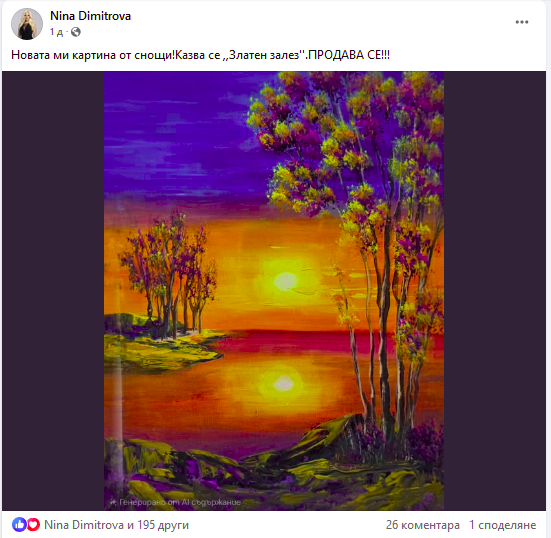Image resolution: width=551 pixels, height=538 pixels.
Task: Click the dark margin right of the painting
Action: click(495, 291)
